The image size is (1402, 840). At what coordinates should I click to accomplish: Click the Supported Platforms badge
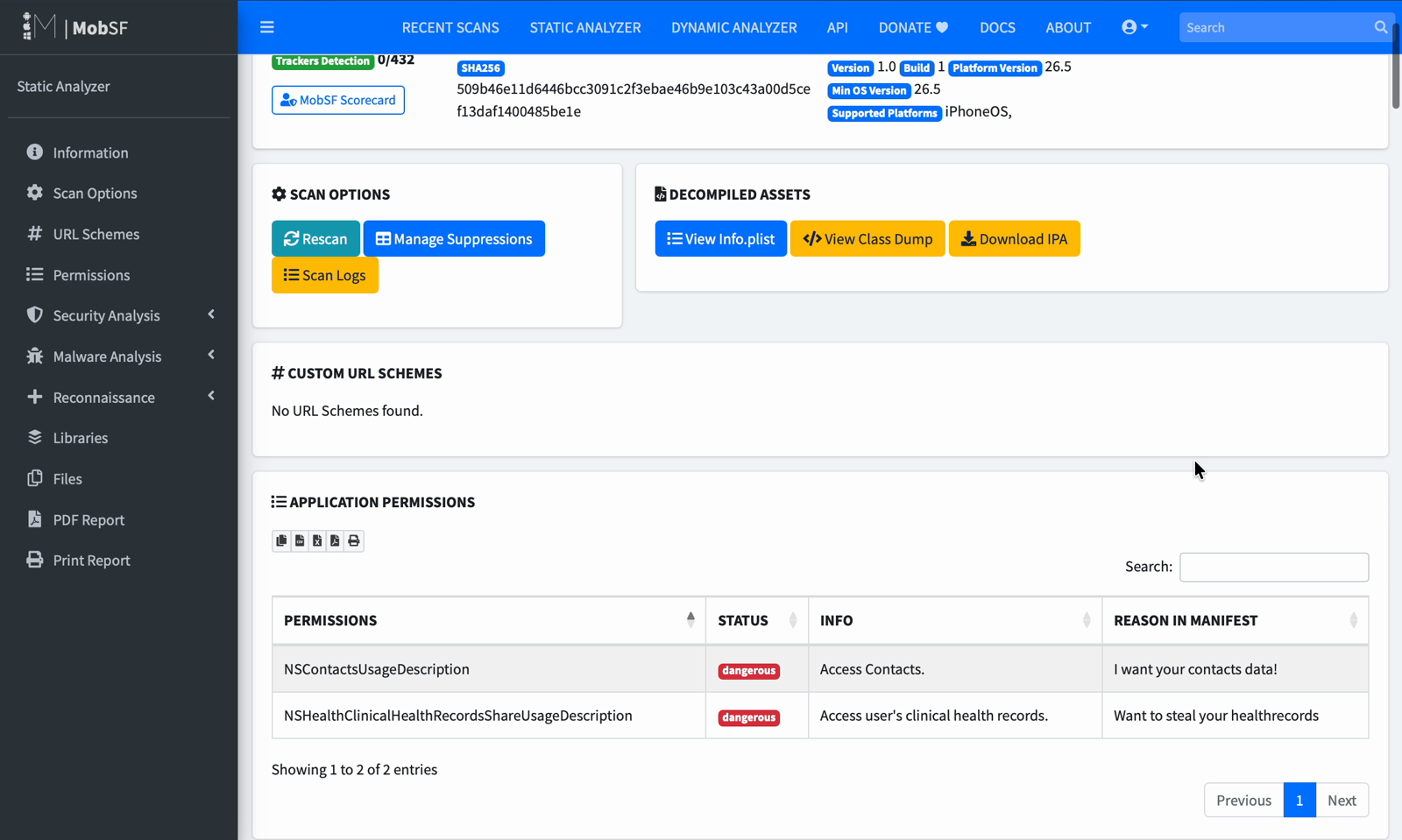[884, 113]
